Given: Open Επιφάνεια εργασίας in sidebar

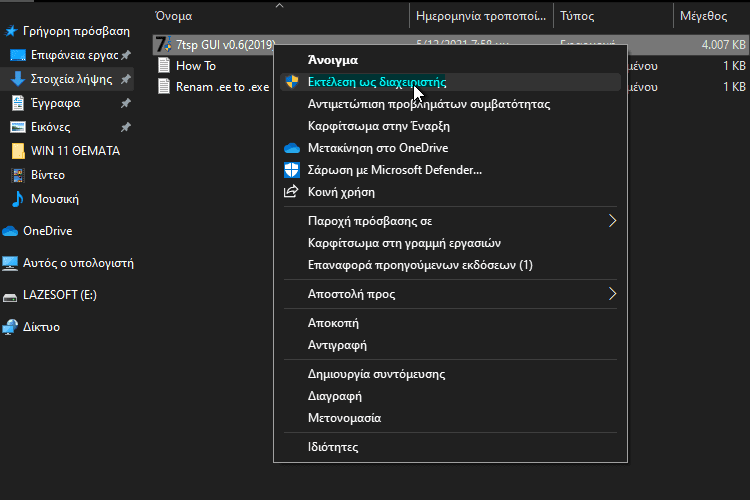Looking at the screenshot, I should tap(75, 55).
